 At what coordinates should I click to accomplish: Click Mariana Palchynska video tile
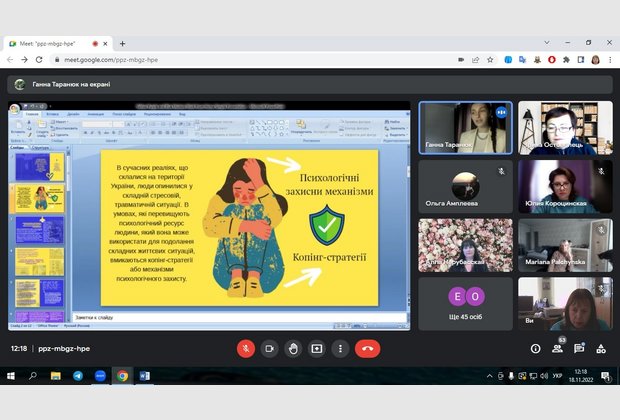(565, 245)
